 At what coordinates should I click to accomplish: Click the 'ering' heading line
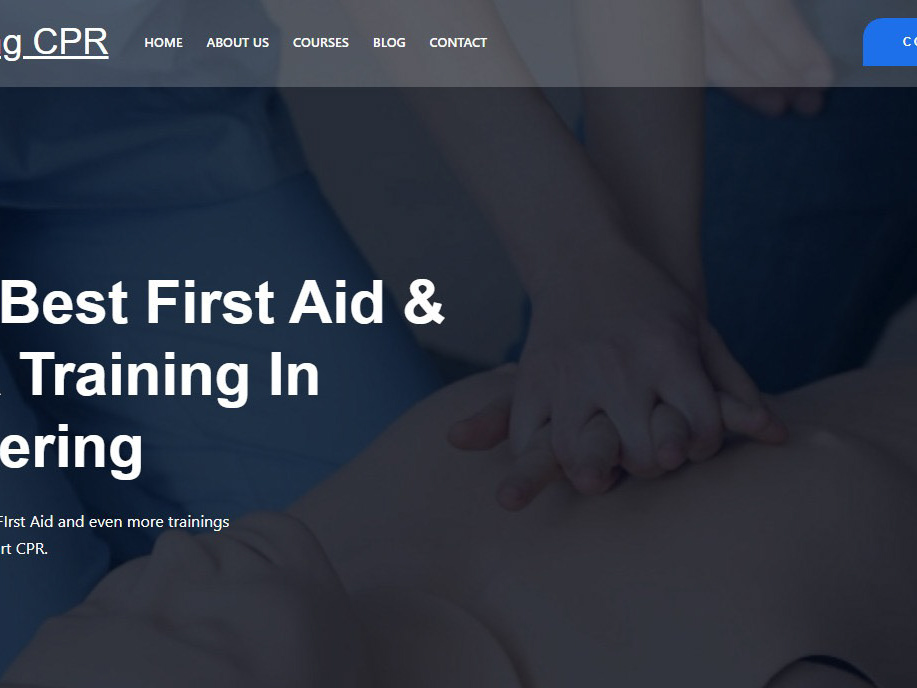click(x=71, y=448)
